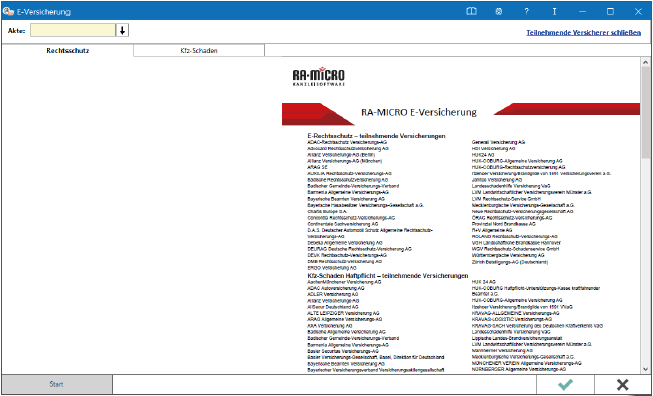This screenshot has height=396, width=653.
Task: Click the scrollbar down arrow
Action: coord(646,369)
